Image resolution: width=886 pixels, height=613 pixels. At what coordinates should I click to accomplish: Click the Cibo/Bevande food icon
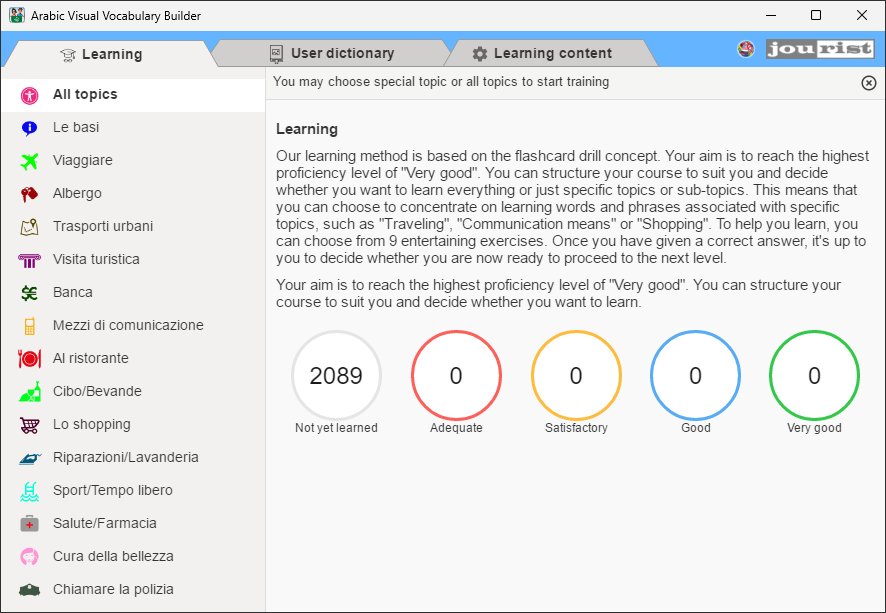(x=29, y=392)
